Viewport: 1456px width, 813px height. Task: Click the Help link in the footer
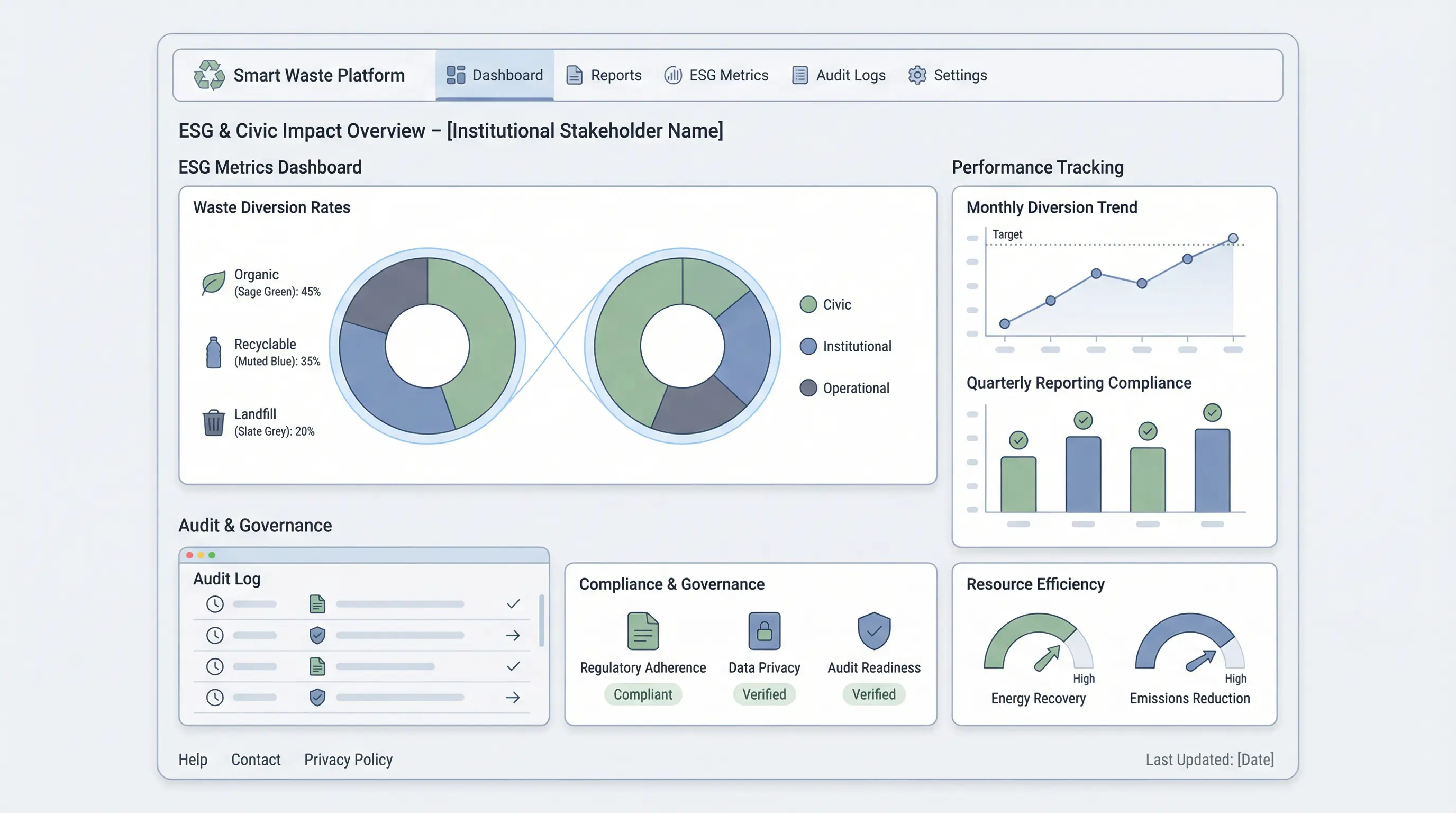coord(193,760)
